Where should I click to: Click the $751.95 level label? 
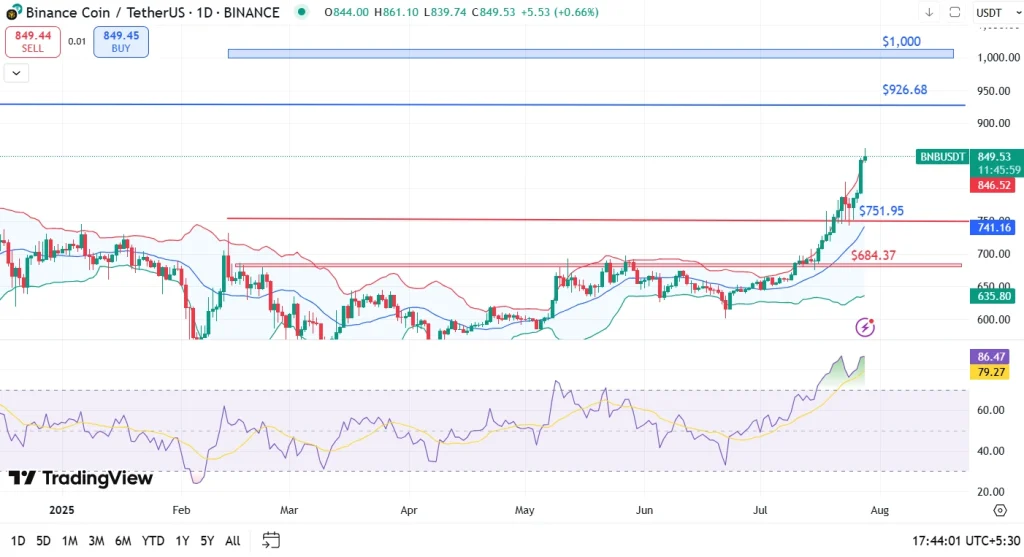[x=882, y=211]
